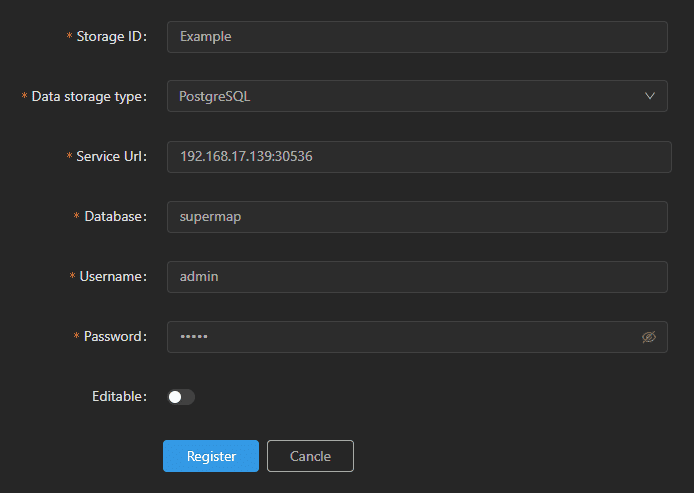
Task: Click the 'Storage ID:' label
Action: click(112, 36)
